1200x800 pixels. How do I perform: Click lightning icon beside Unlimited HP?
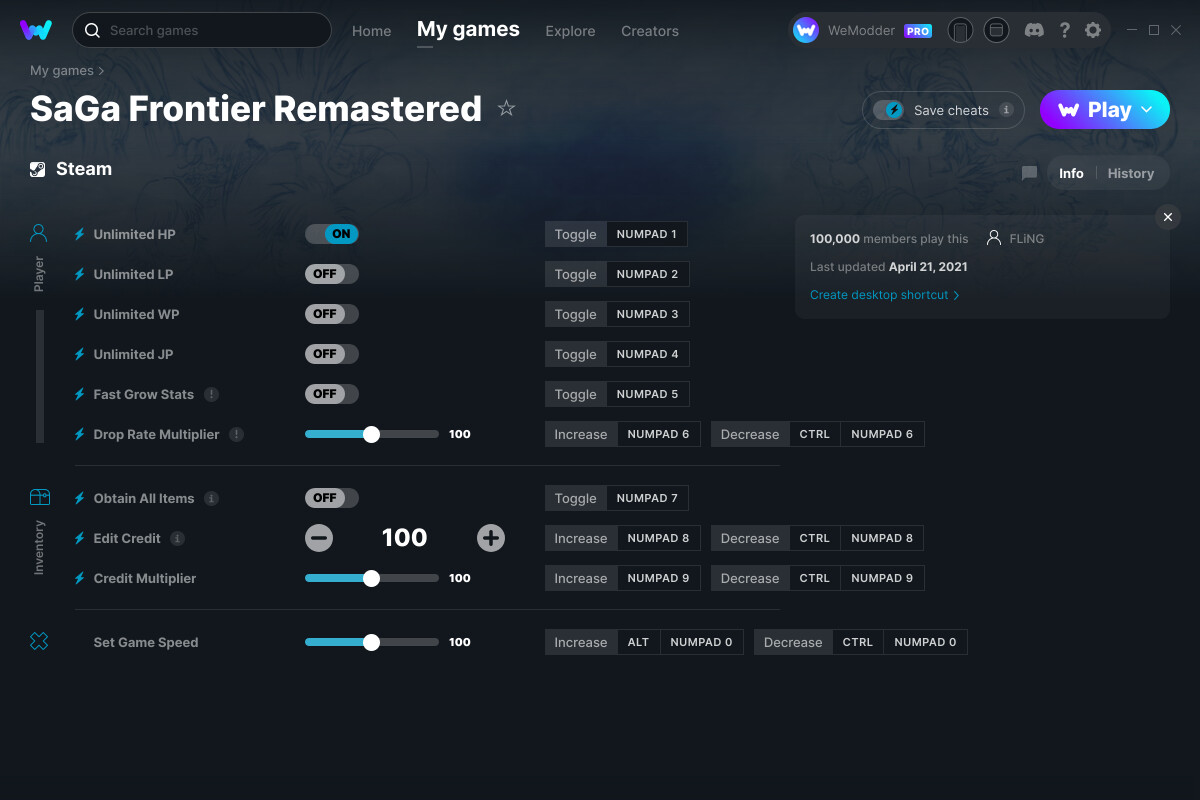click(x=80, y=234)
